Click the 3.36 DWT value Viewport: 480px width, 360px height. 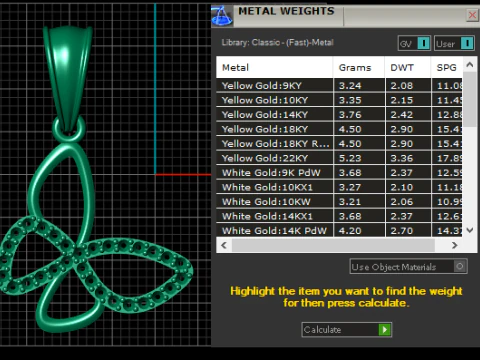pyautogui.click(x=402, y=158)
